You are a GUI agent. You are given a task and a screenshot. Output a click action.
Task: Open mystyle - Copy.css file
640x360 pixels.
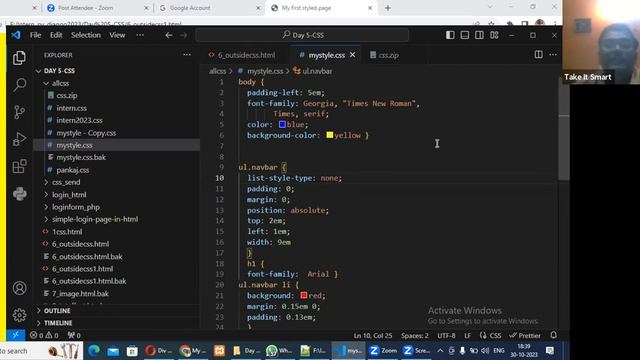tap(86, 133)
